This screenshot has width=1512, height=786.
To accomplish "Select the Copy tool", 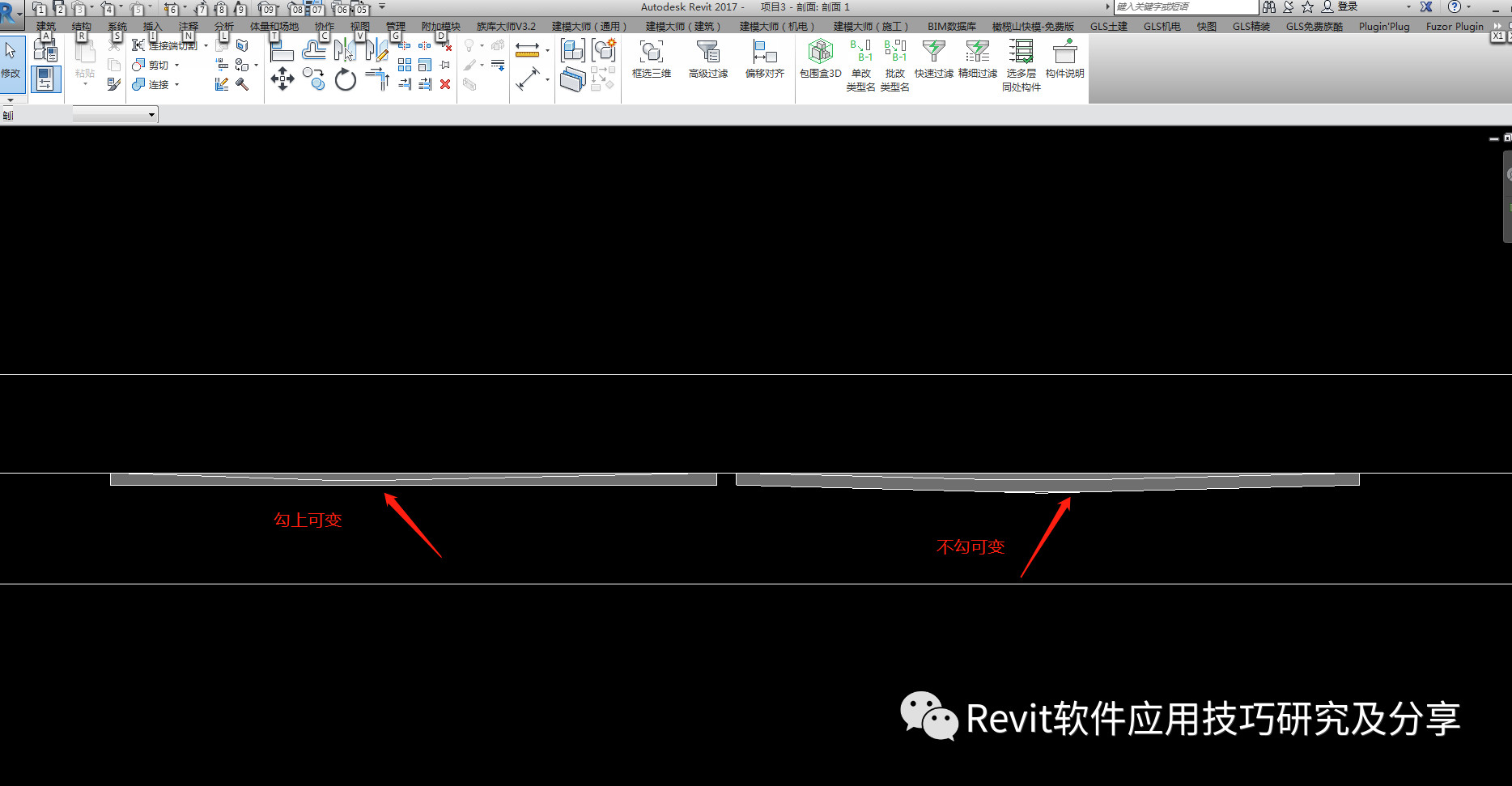I will 313,79.
